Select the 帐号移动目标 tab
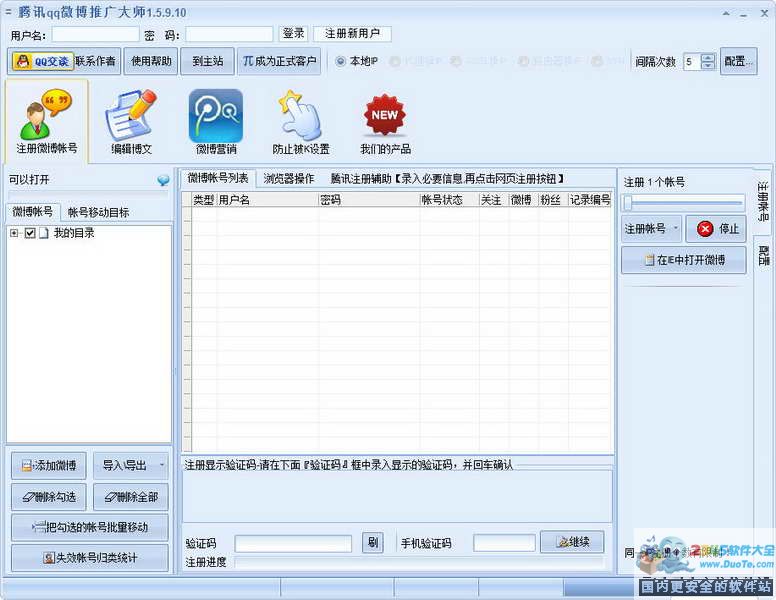 click(98, 212)
